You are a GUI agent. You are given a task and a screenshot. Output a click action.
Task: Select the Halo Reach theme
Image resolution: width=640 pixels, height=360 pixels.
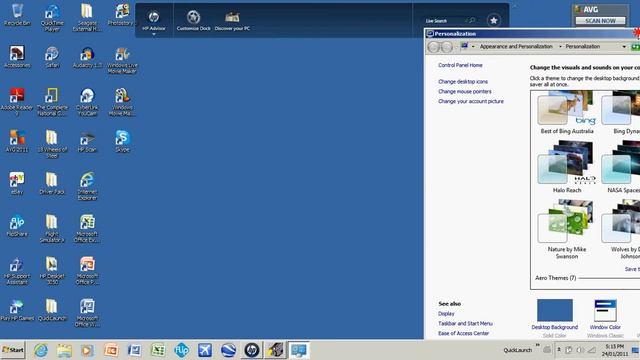(x=567, y=167)
